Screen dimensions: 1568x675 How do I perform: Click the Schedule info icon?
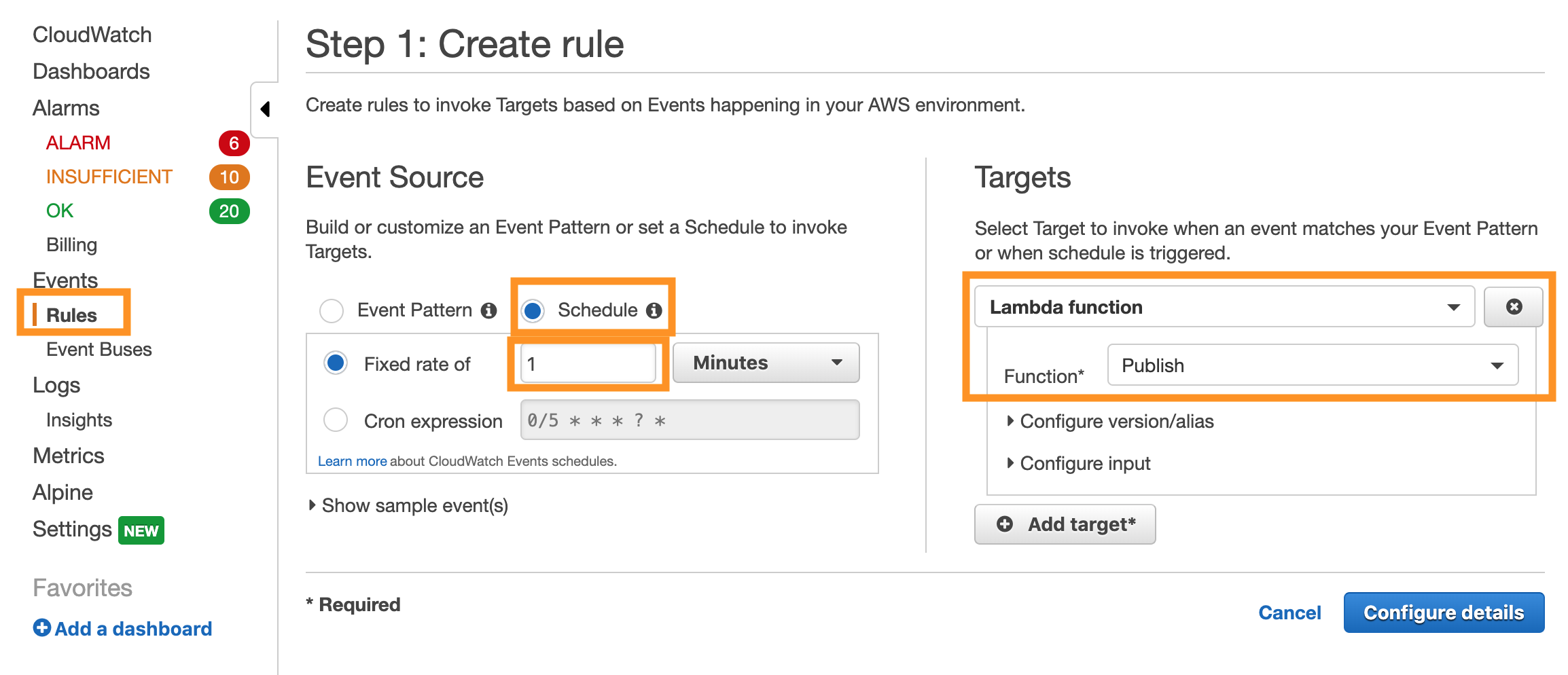(654, 310)
